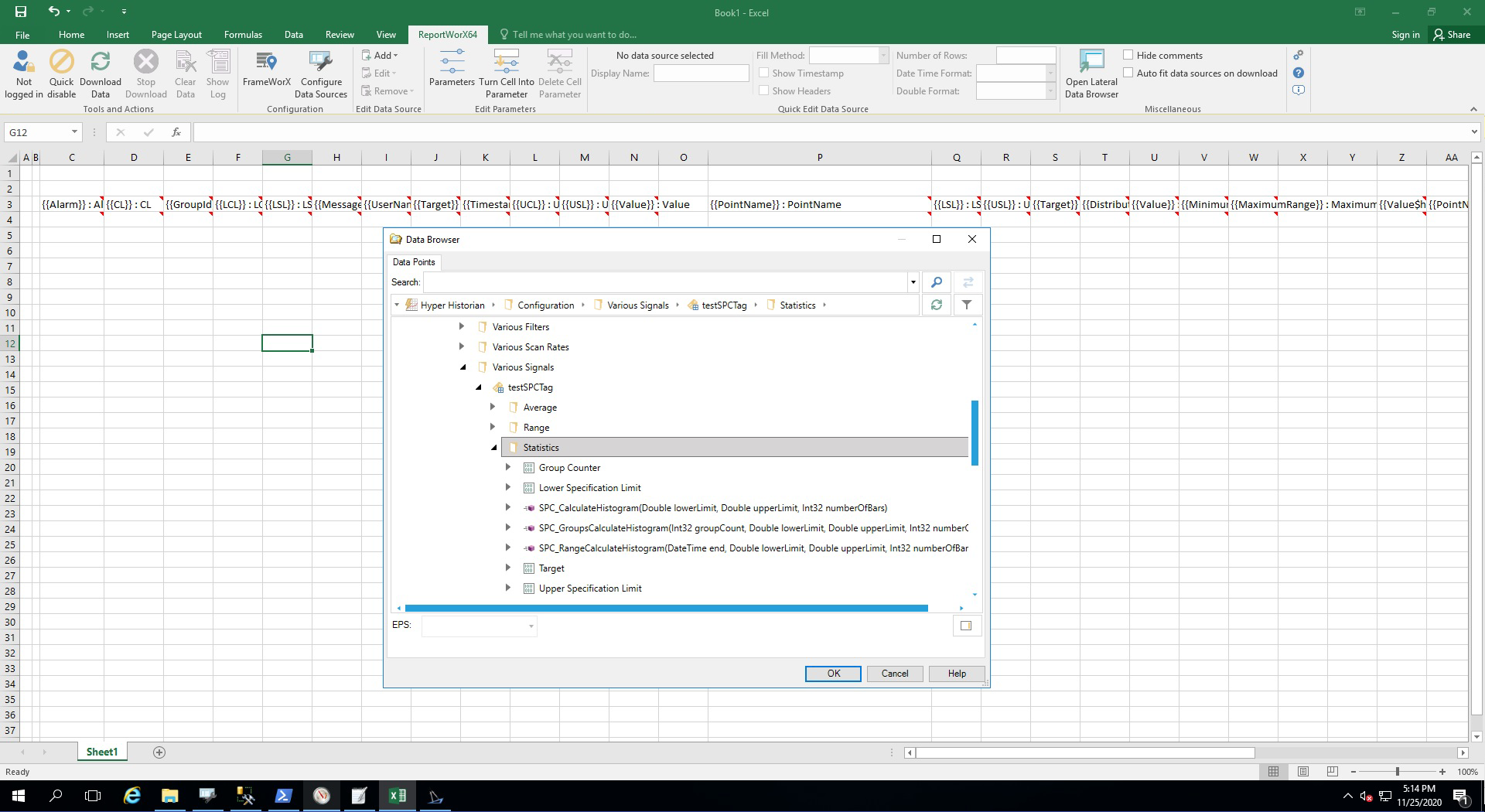Click the search magnifier in Data Browser
Viewport: 1485px width, 812px height.
(936, 282)
